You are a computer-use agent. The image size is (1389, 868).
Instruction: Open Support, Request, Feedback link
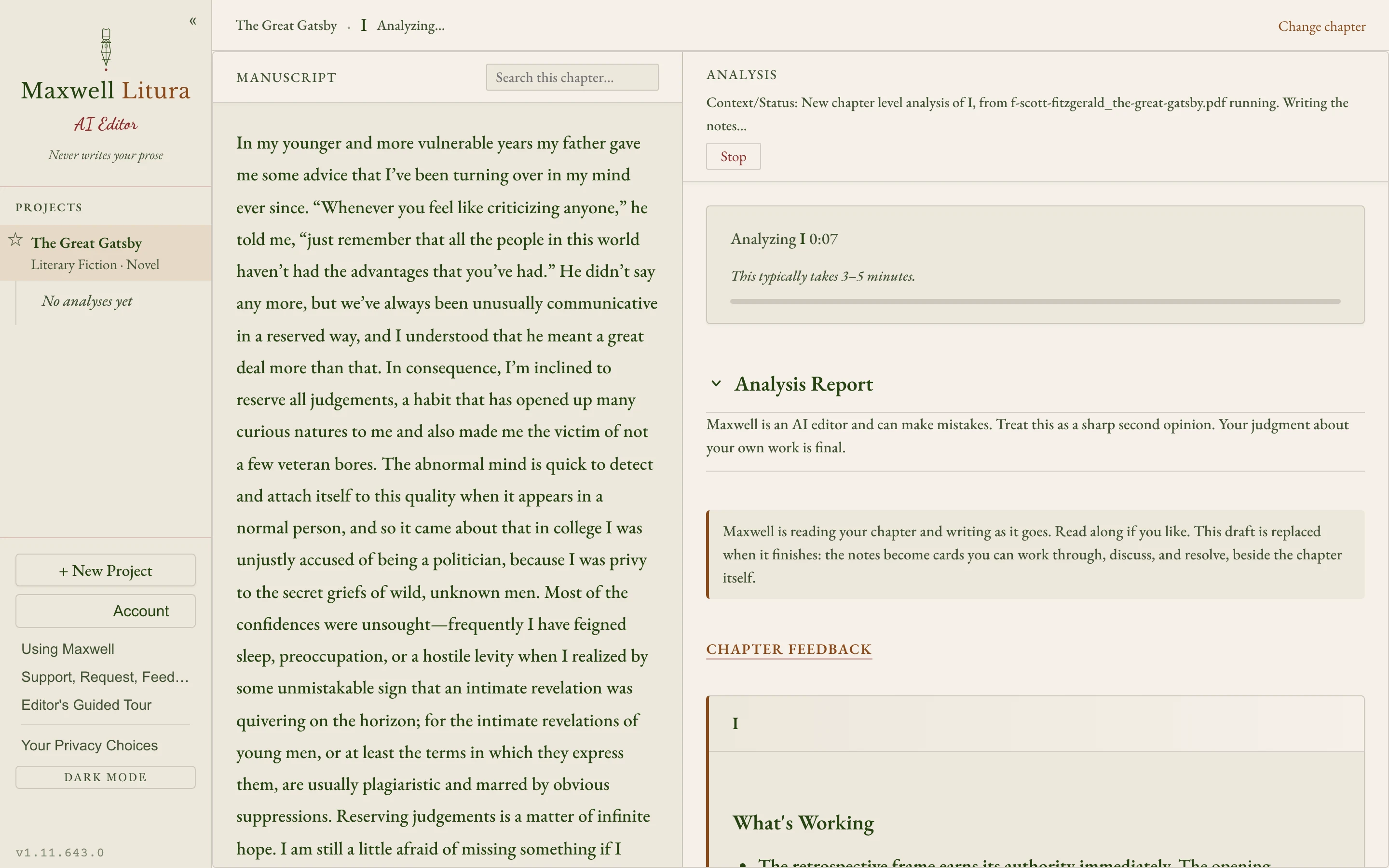[x=105, y=677]
